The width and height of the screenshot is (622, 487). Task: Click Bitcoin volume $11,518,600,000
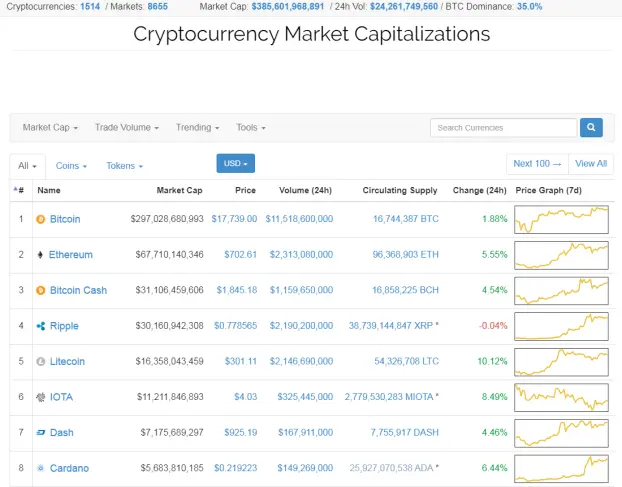(299, 219)
